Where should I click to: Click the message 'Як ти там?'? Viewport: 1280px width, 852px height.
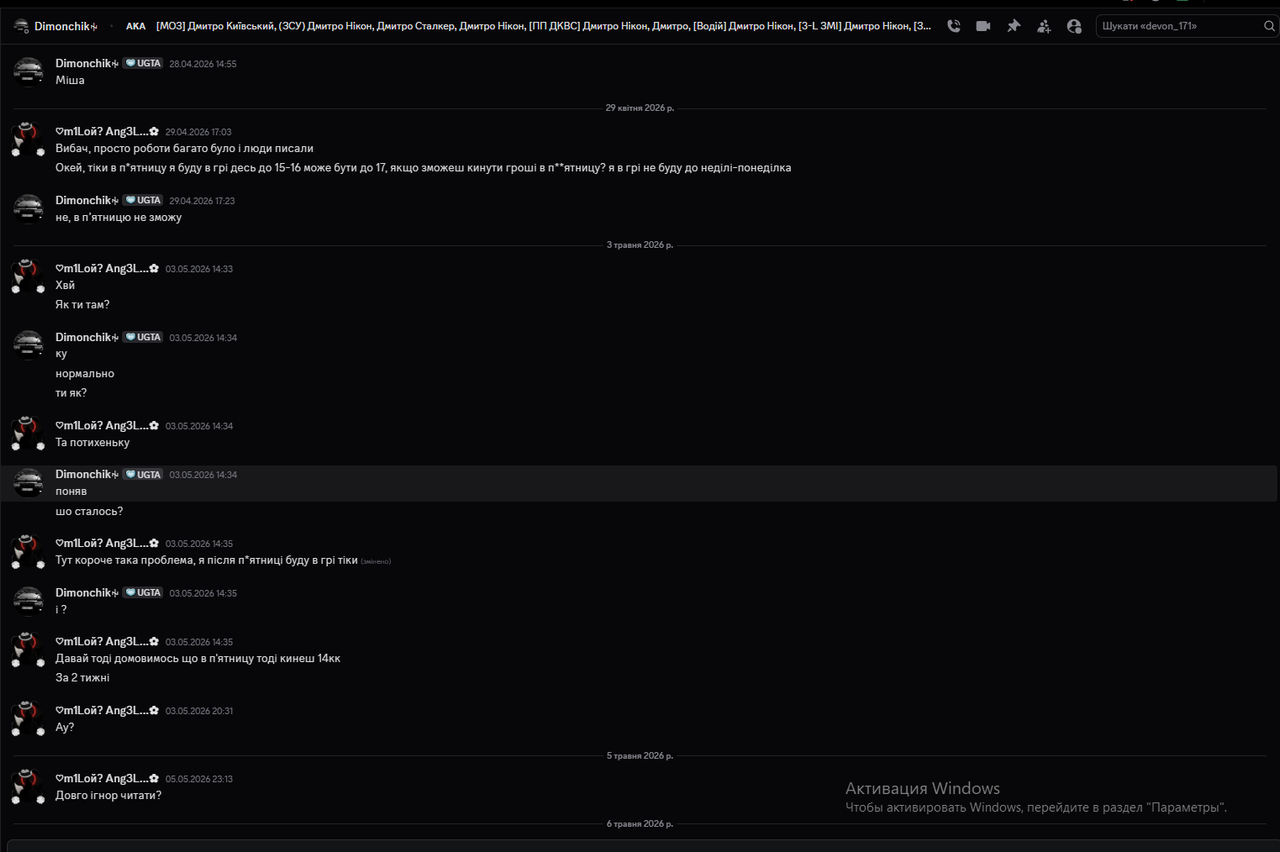click(83, 305)
